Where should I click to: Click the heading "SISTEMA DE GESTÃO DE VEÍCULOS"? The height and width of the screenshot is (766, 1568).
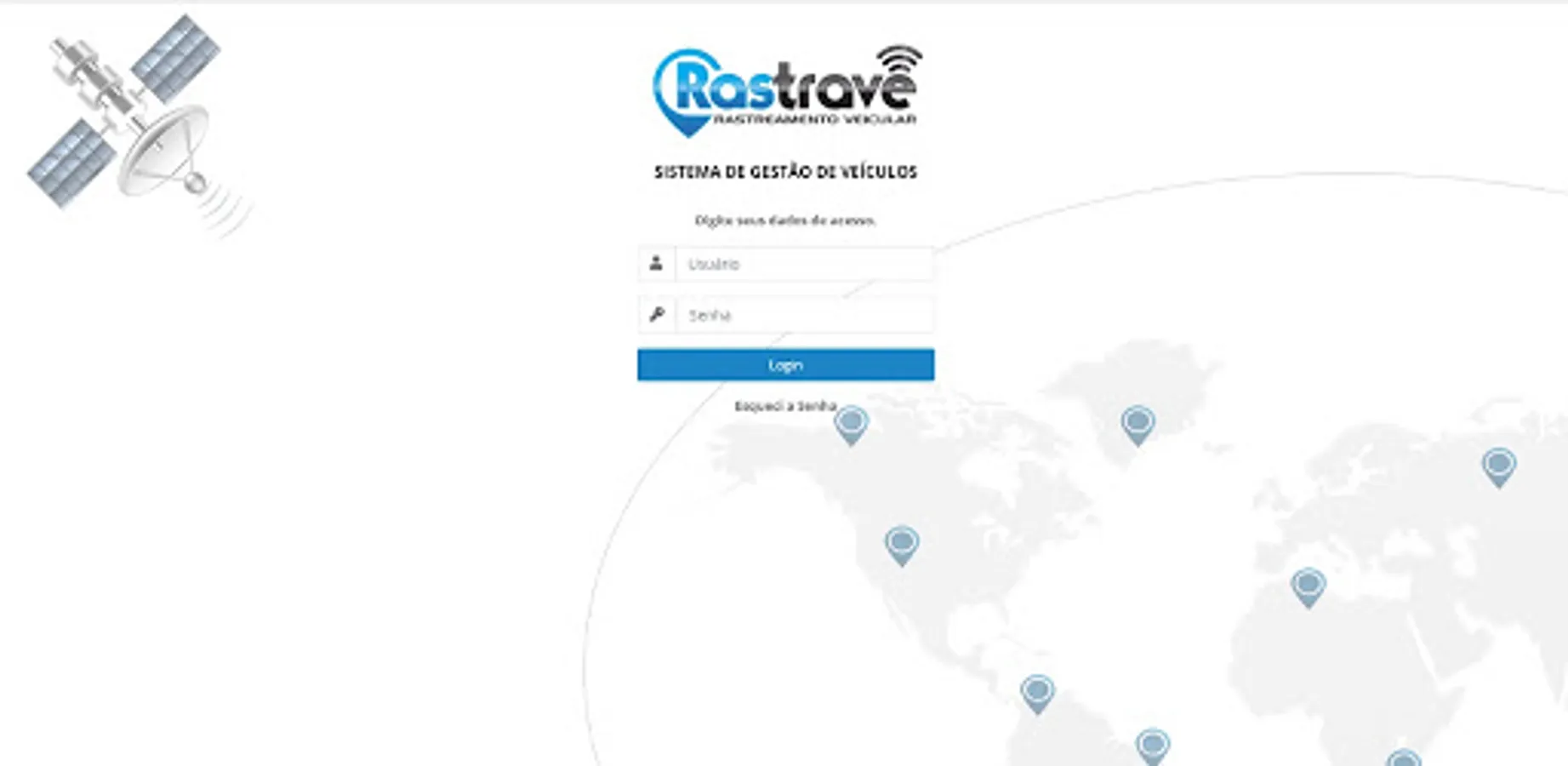pos(785,172)
